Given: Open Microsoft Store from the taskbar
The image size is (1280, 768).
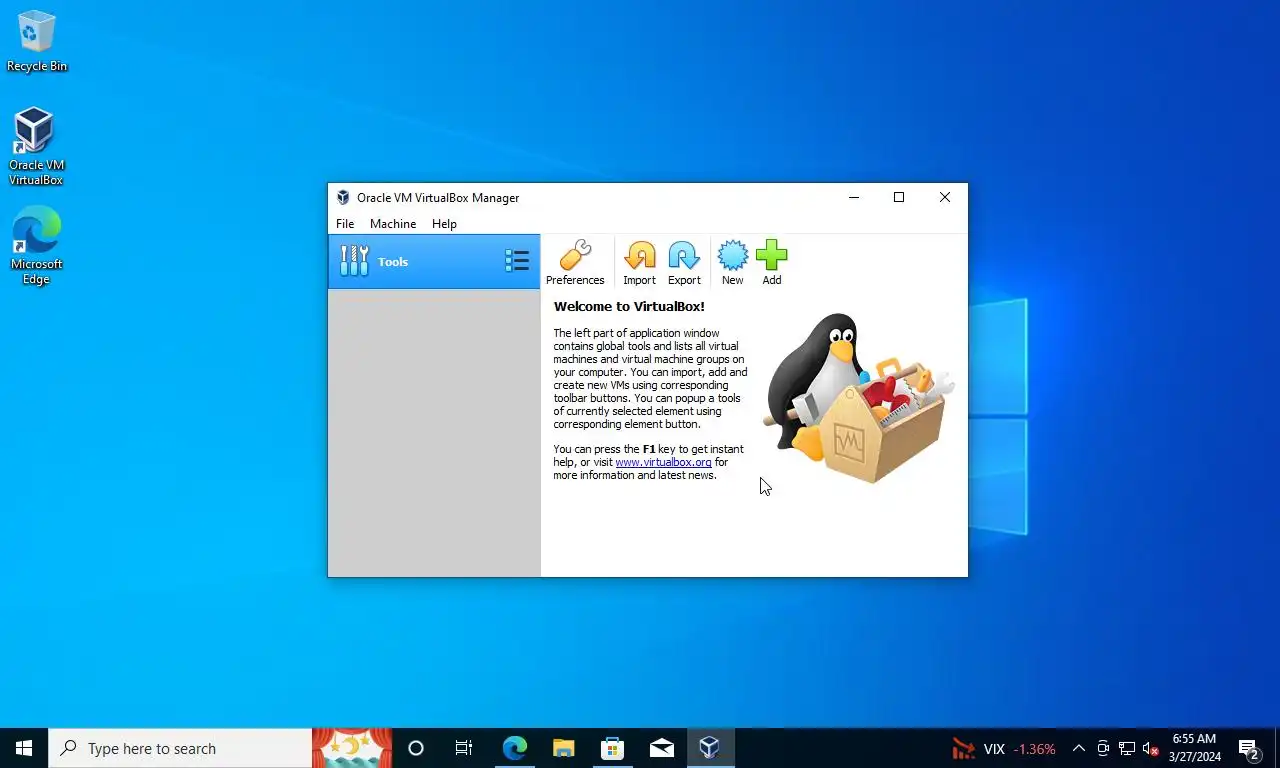Looking at the screenshot, I should [612, 748].
